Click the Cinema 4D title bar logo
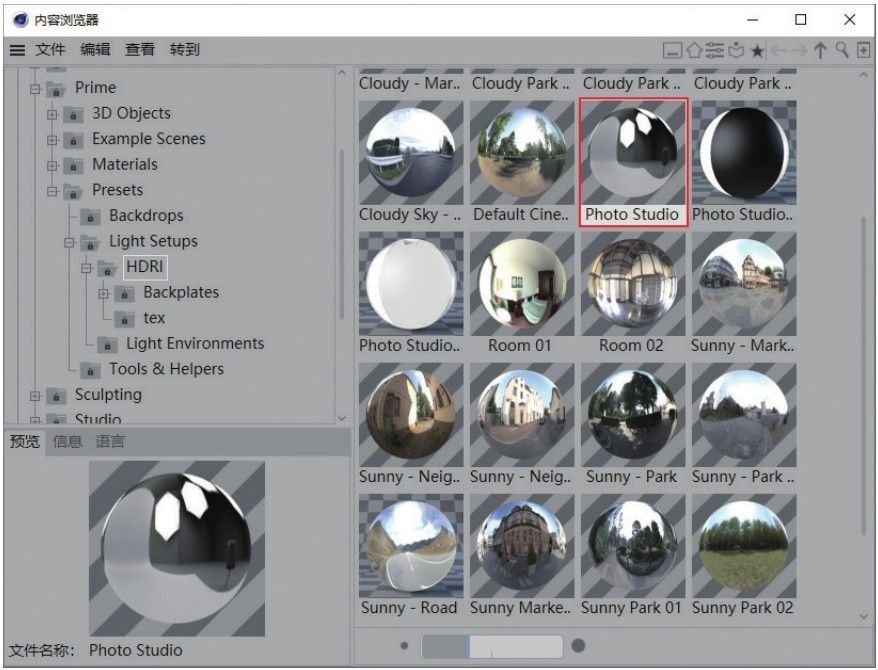Image resolution: width=878 pixels, height=670 pixels. click(x=21, y=20)
